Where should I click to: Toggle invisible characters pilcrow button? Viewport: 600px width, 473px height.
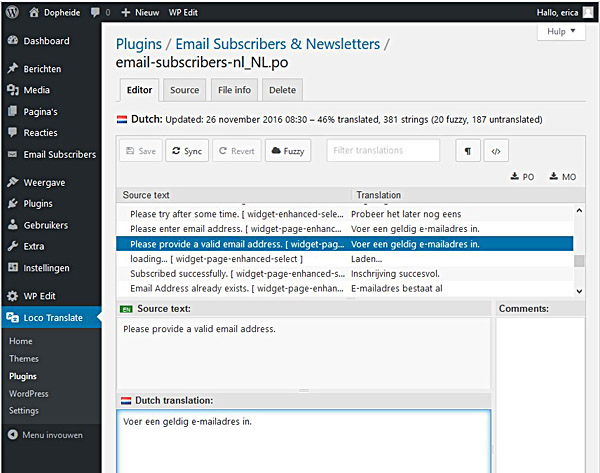(468, 151)
